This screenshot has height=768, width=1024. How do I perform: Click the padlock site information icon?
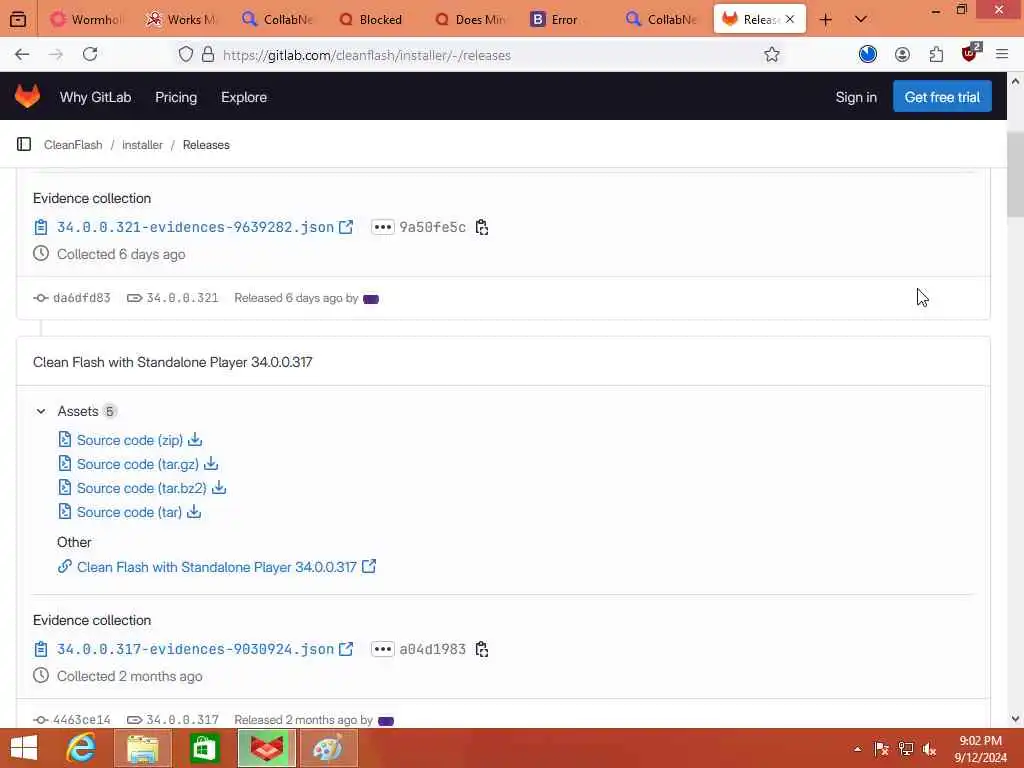coord(208,55)
